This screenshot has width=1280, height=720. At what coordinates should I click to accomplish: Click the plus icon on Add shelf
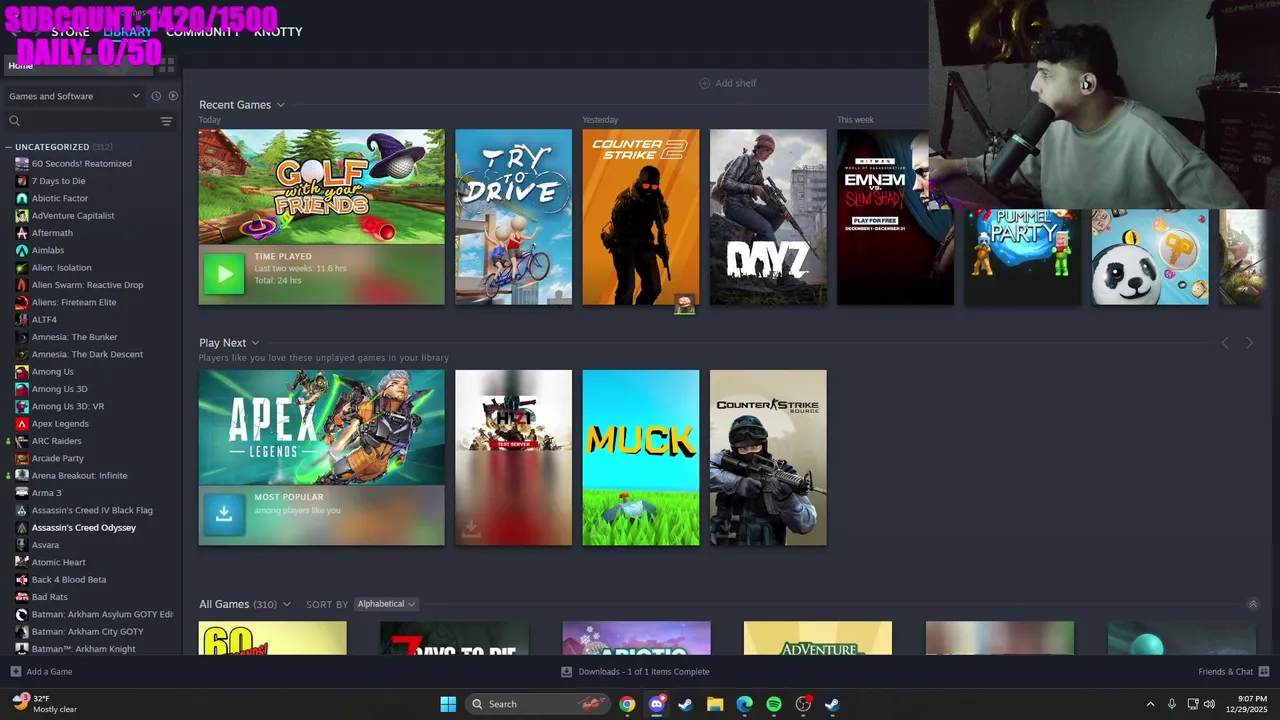coord(704,83)
